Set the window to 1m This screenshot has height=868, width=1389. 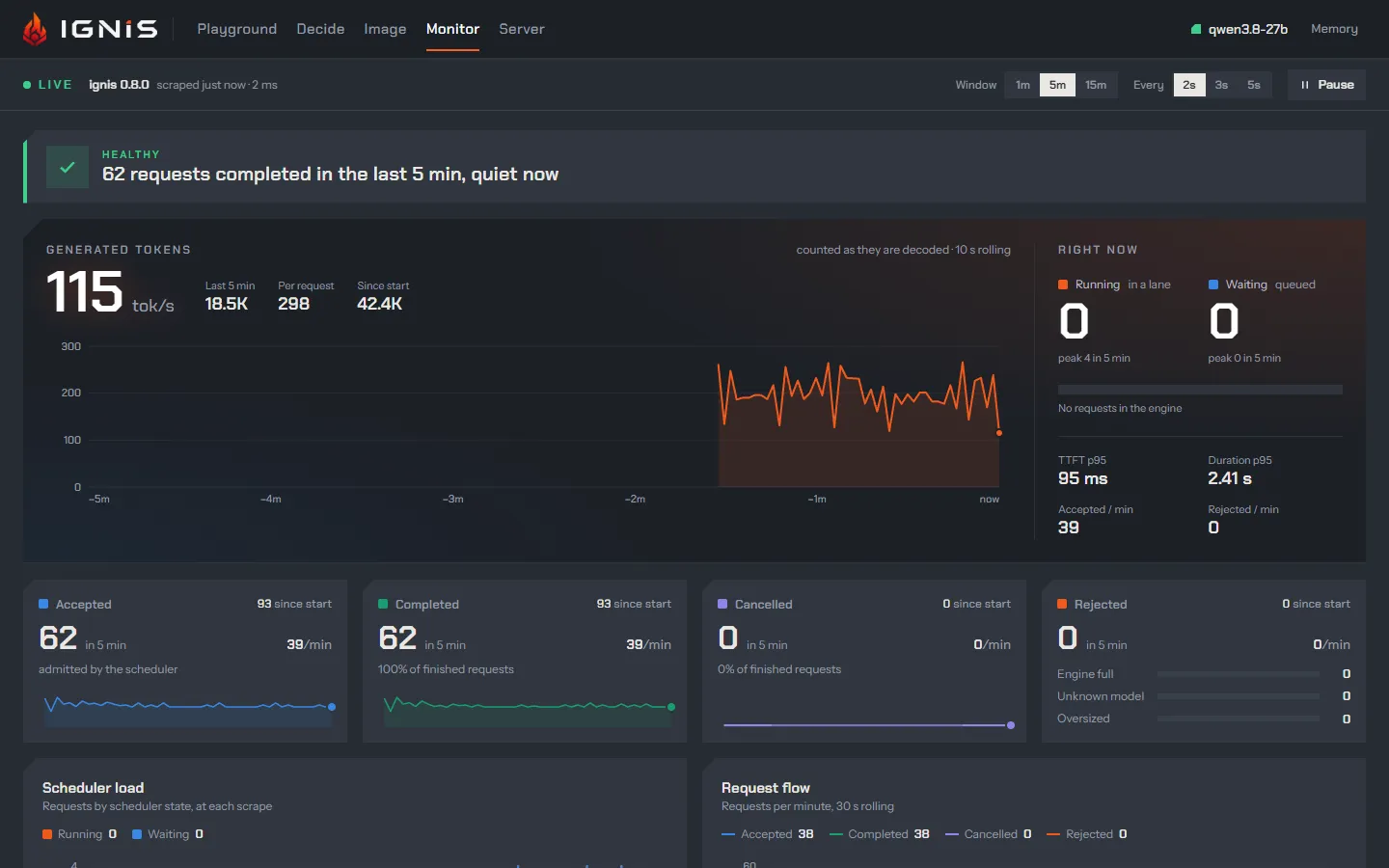click(x=1022, y=85)
